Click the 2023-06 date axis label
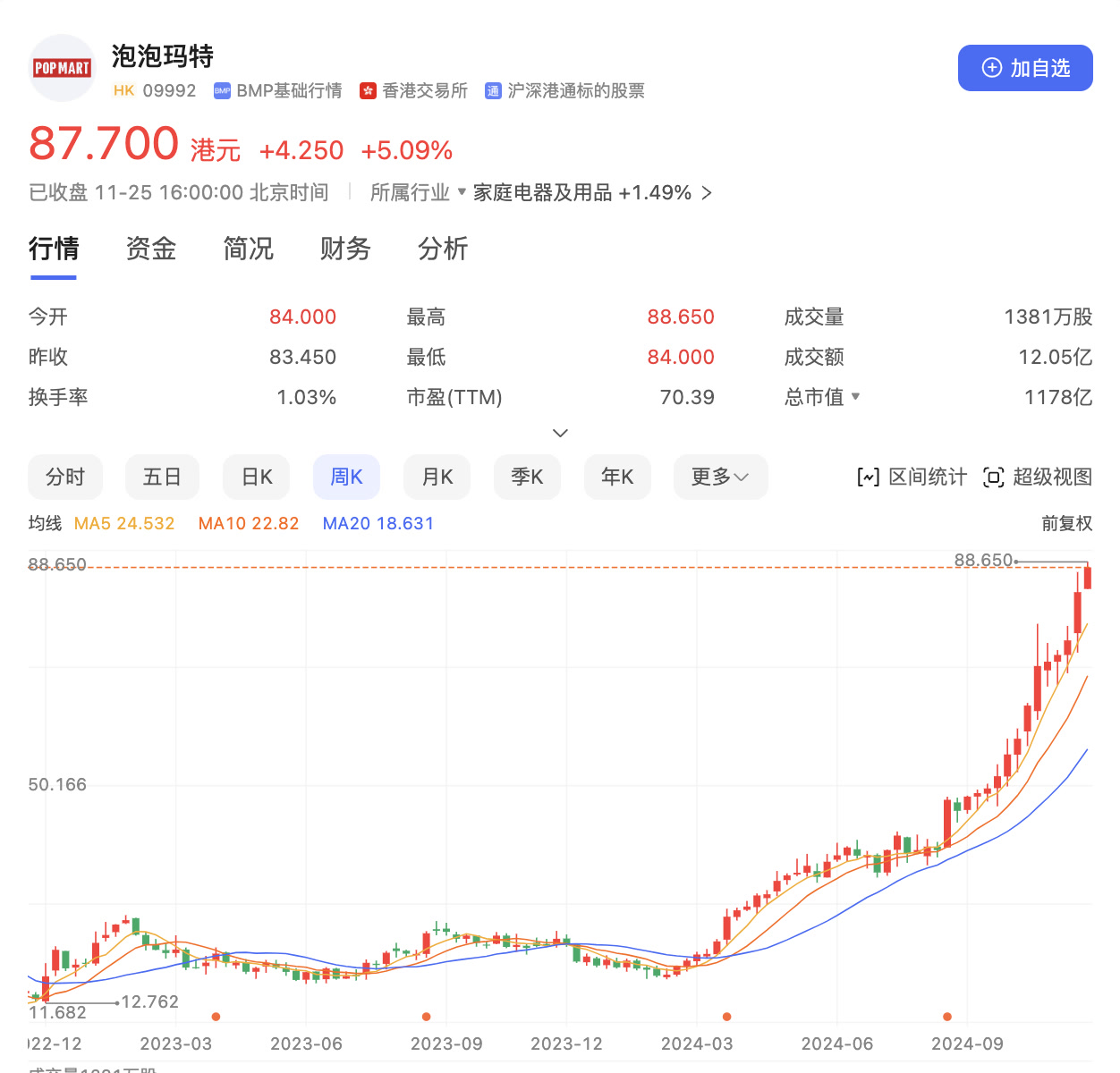1120x1073 pixels. (x=306, y=1044)
